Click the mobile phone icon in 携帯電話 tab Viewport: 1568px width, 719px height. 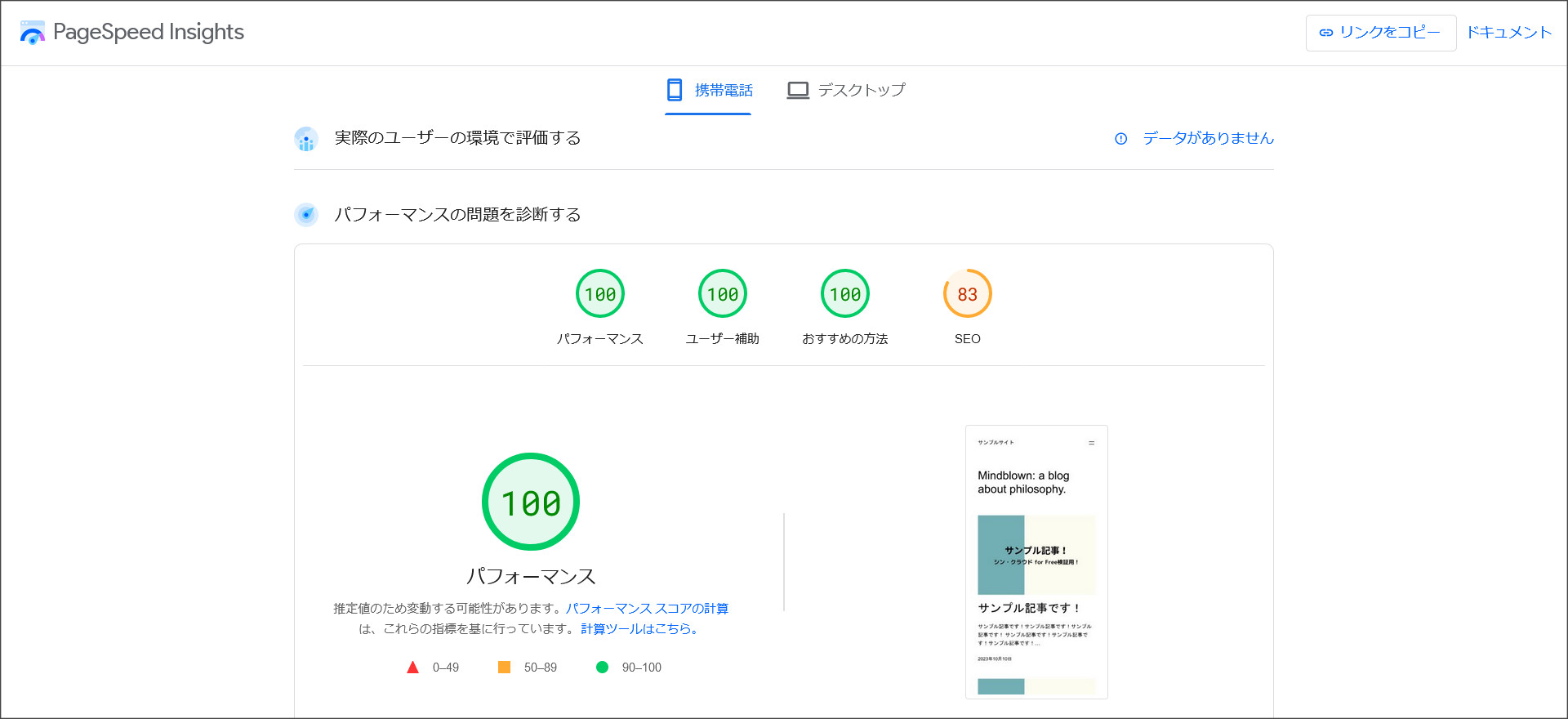(x=675, y=90)
